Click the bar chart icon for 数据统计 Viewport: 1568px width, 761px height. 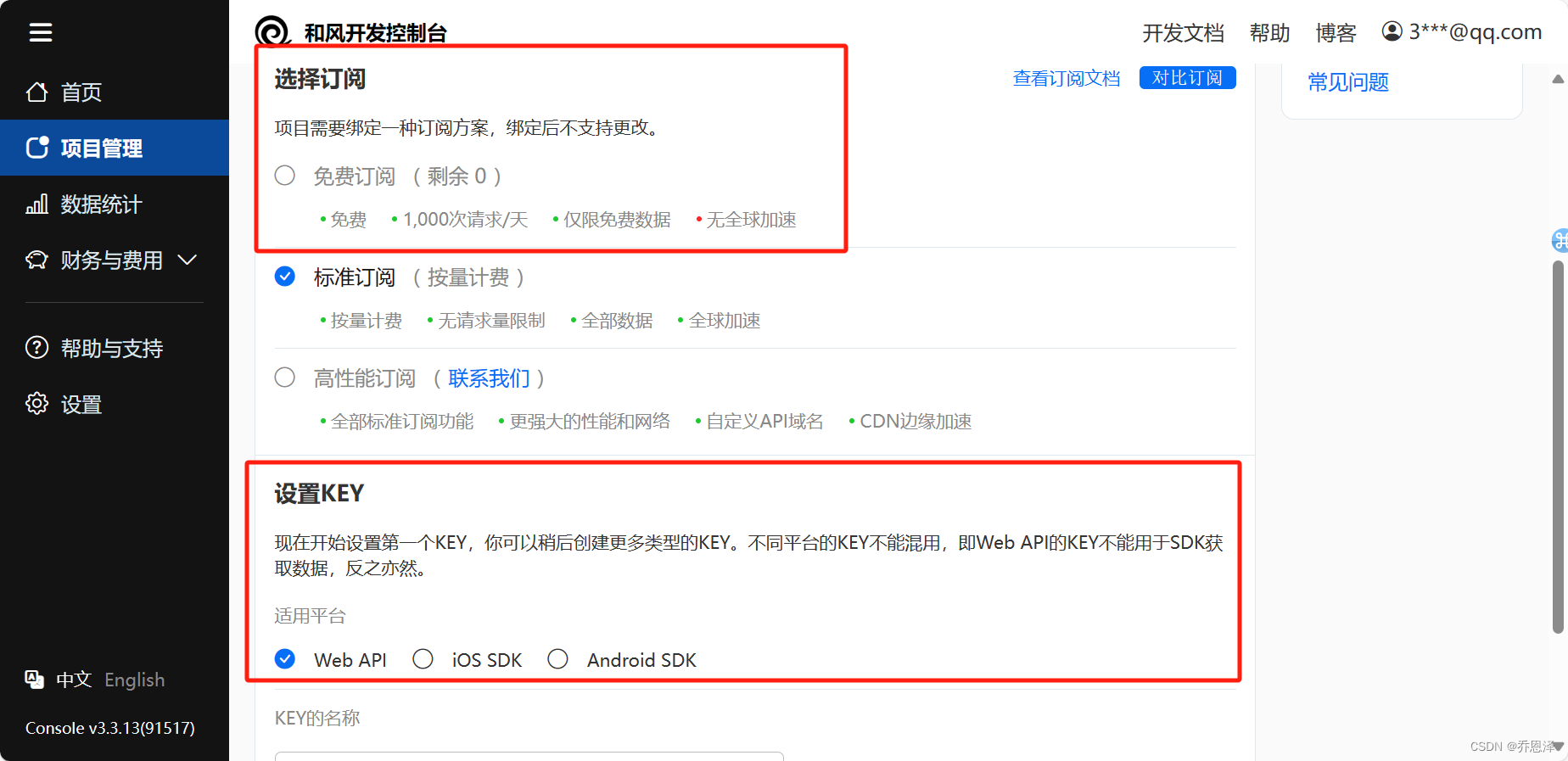coord(37,204)
